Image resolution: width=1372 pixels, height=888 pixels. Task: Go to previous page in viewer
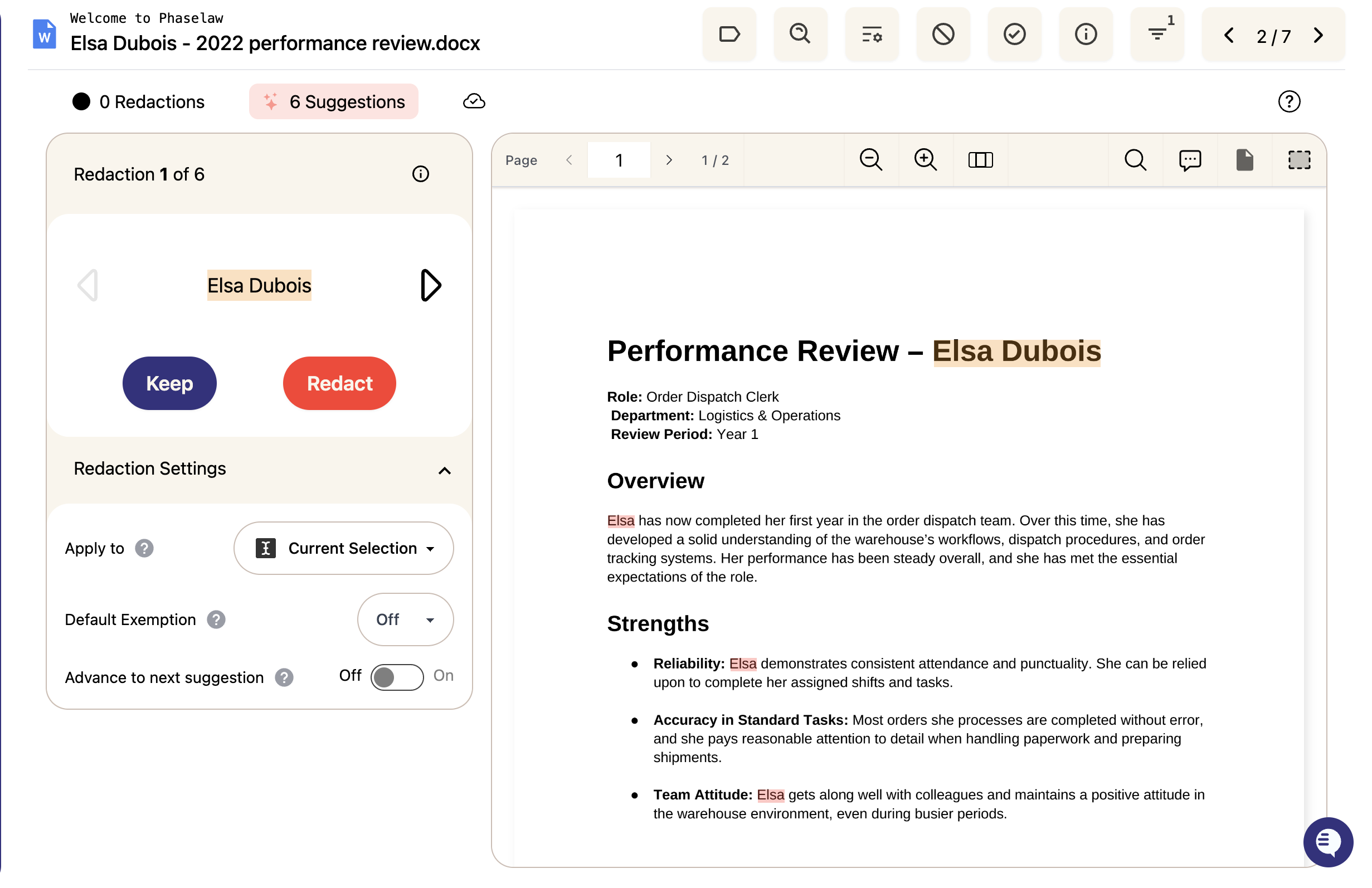pos(569,160)
